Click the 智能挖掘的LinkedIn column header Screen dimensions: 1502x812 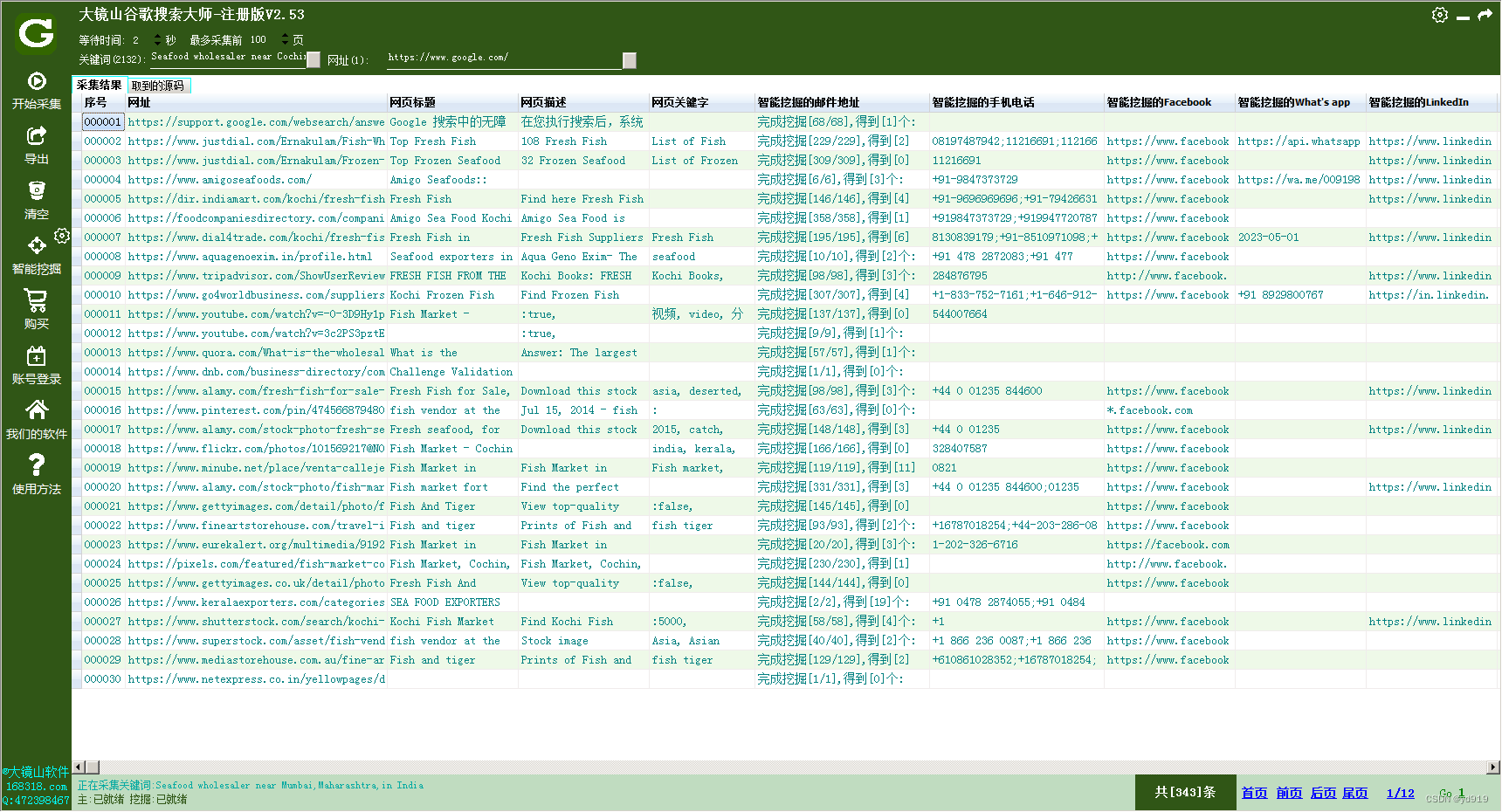(x=1431, y=102)
